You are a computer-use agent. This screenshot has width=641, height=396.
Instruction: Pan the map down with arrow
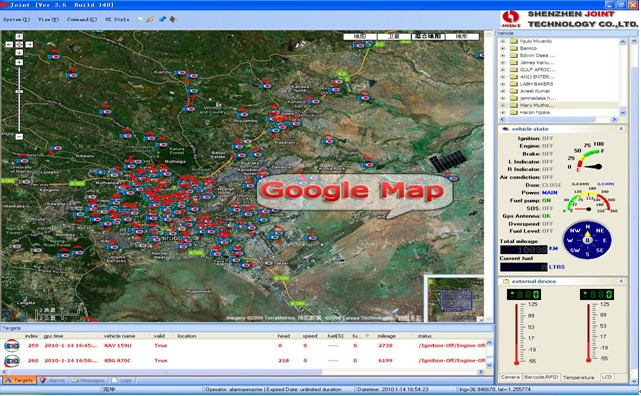[x=19, y=52]
